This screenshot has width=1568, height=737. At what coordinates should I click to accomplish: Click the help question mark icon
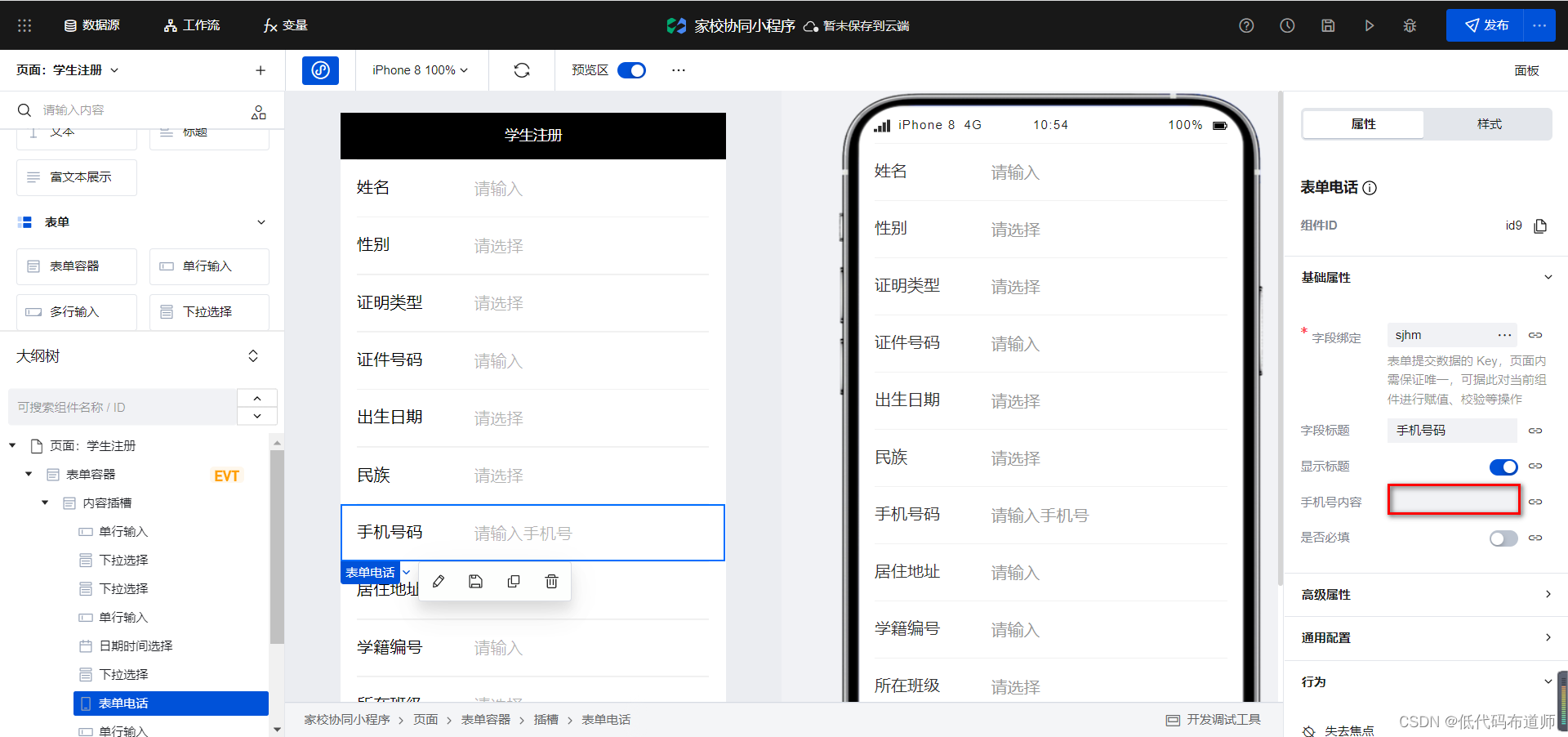click(1246, 25)
